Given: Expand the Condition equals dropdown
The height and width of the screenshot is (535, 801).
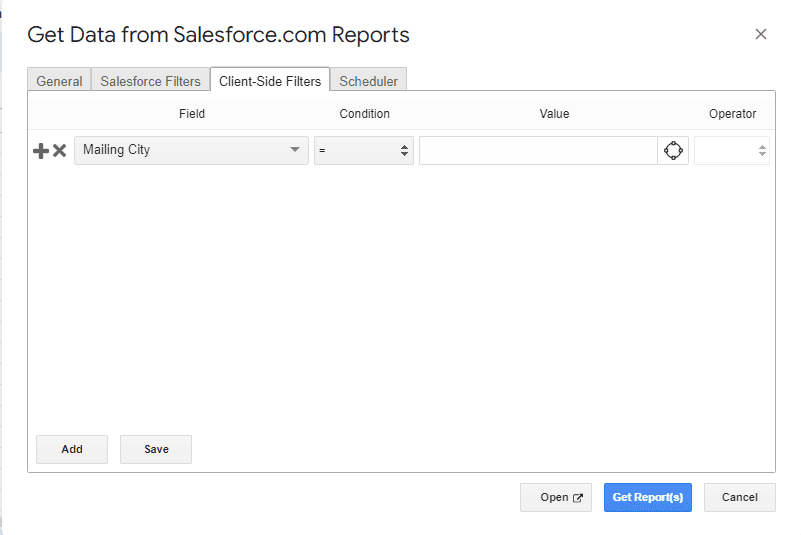Looking at the screenshot, I should [x=363, y=150].
